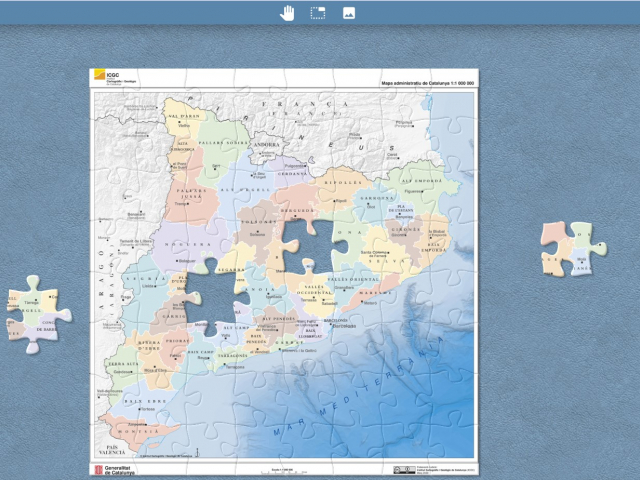The height and width of the screenshot is (480, 640).
Task: Click the GARROTXA region label
Action: point(375,198)
